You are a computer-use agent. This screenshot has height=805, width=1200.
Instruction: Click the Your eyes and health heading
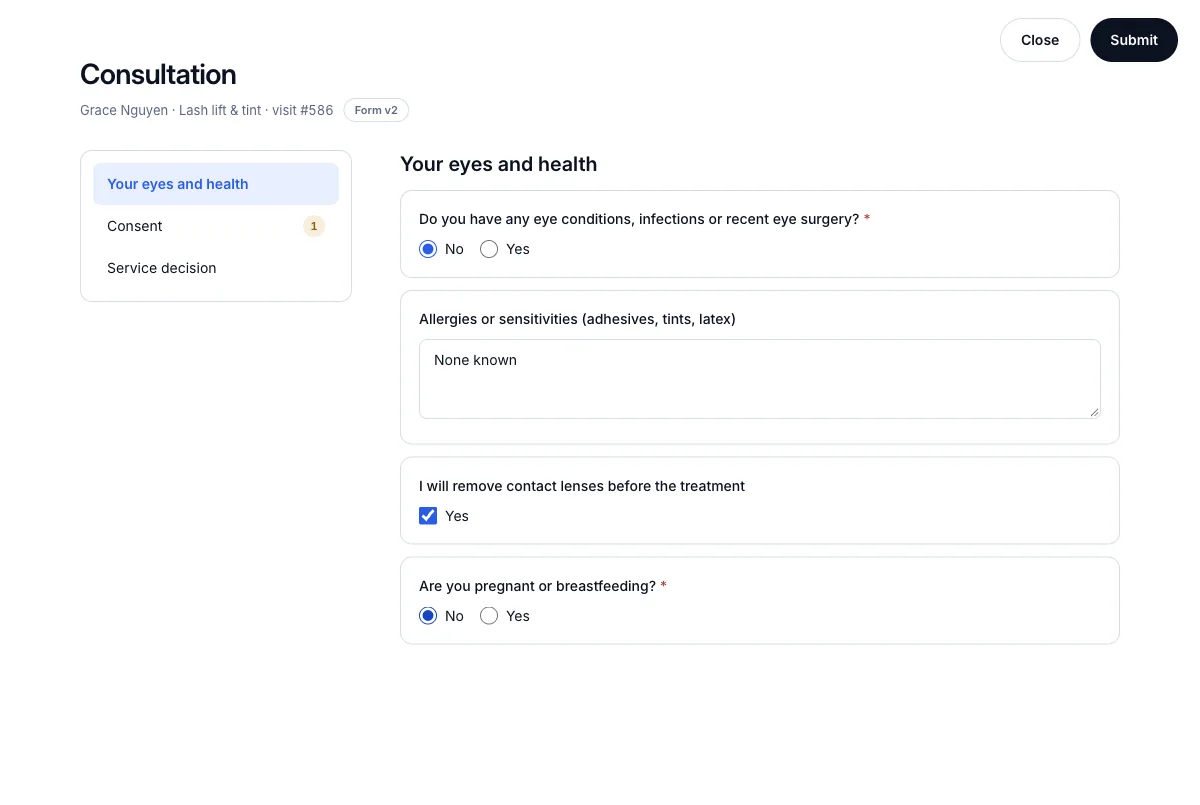click(x=498, y=164)
